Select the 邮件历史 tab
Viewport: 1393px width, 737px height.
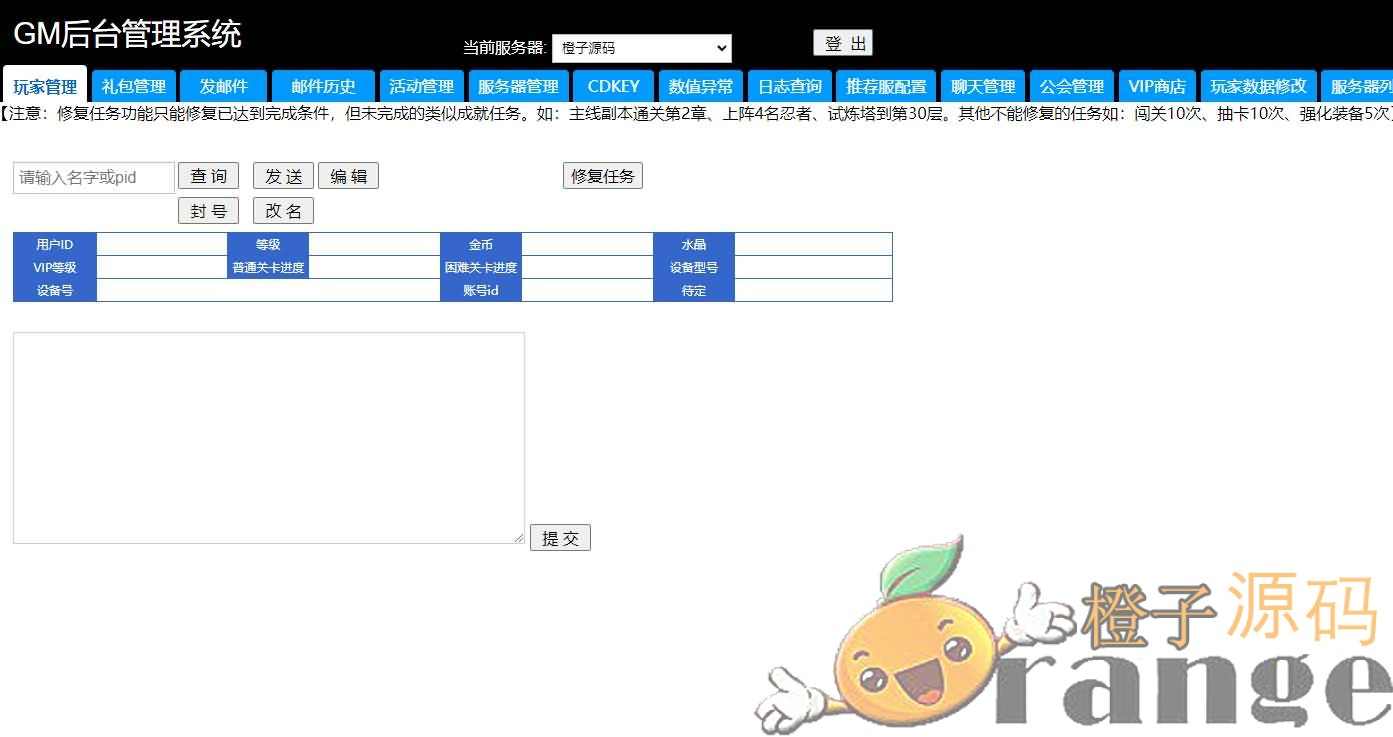(324, 86)
